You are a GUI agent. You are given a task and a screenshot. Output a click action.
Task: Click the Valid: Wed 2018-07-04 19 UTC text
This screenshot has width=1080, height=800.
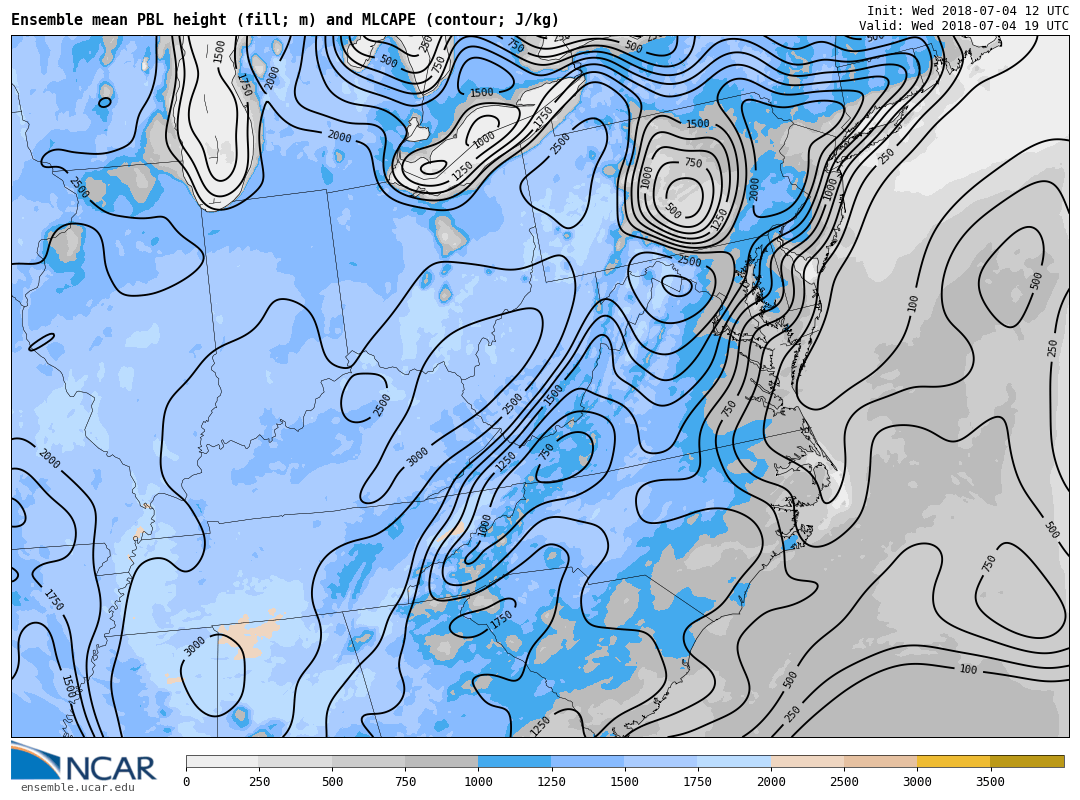964,25
